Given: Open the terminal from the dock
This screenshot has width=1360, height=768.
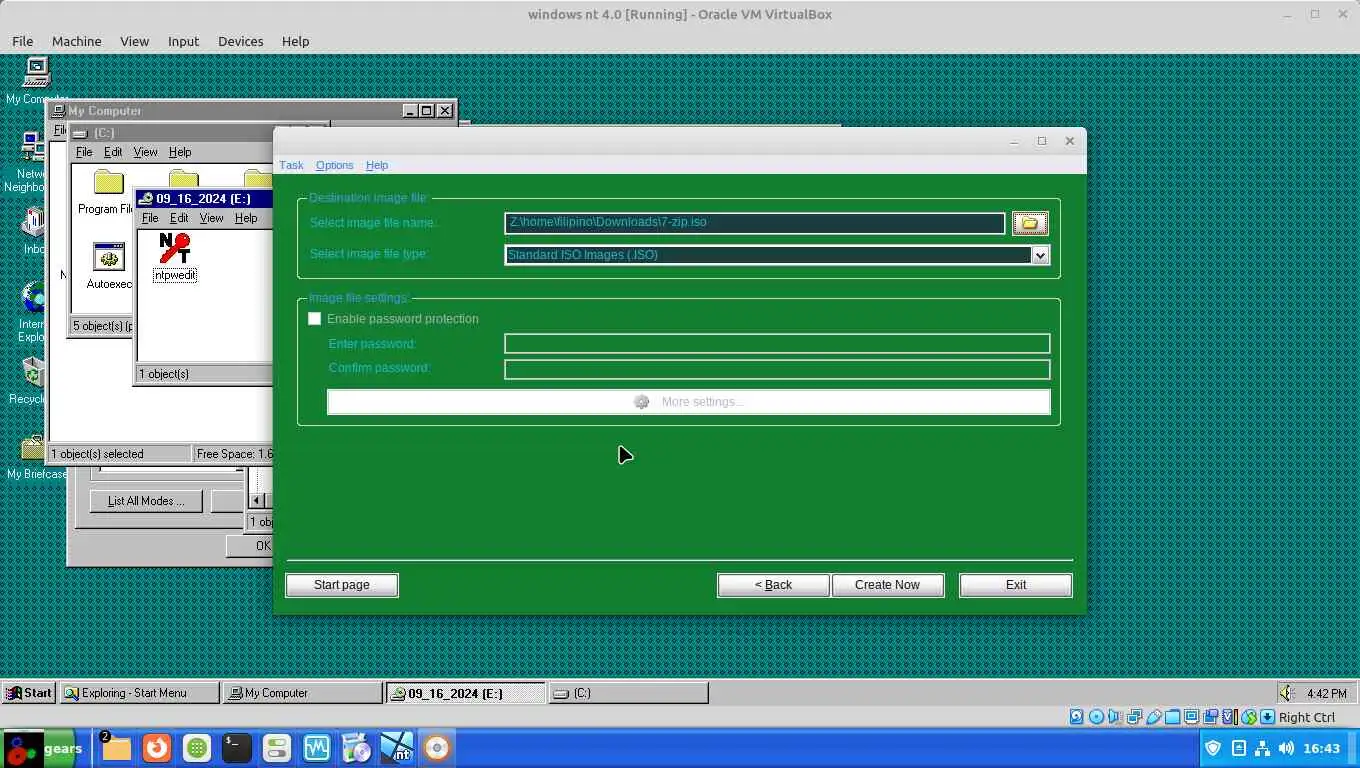Looking at the screenshot, I should point(236,748).
